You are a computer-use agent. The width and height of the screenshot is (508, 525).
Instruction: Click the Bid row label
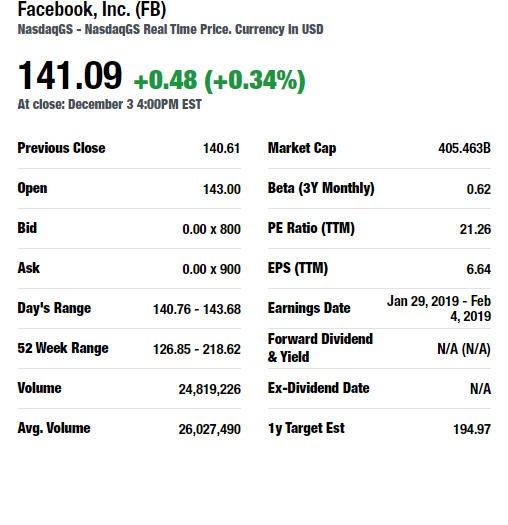(27, 228)
